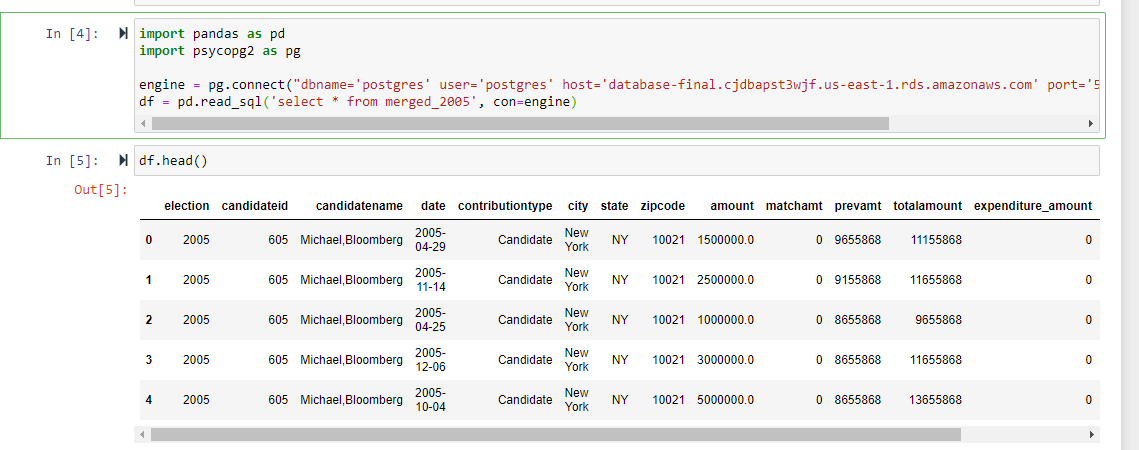Image resolution: width=1139 pixels, height=450 pixels.
Task: Click the 'expenditure_amount' column header
Action: tap(1033, 206)
